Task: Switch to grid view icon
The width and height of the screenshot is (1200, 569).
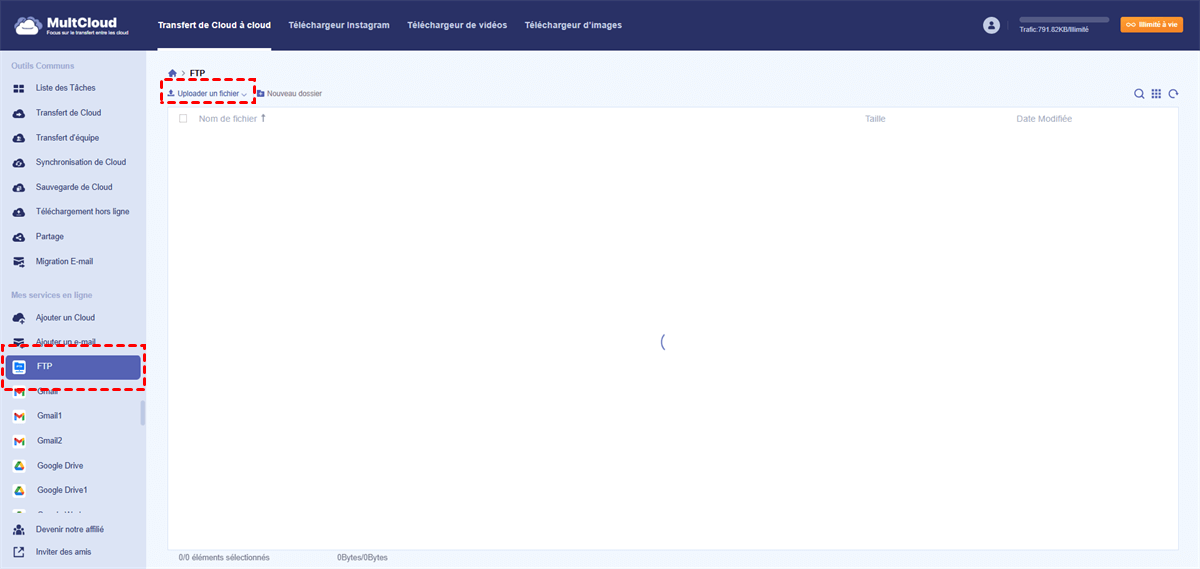Action: coord(1156,94)
